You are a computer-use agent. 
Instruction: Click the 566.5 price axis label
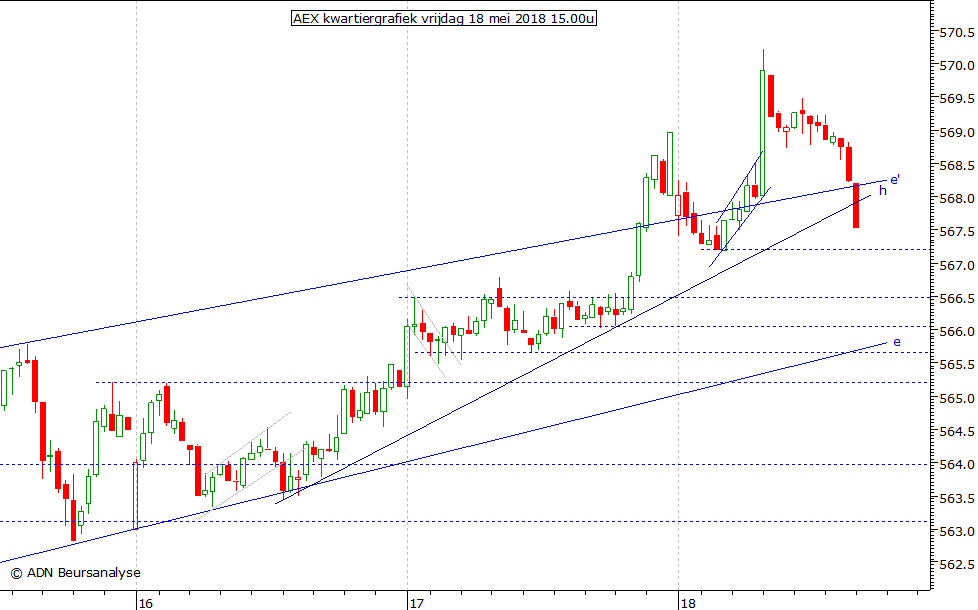pyautogui.click(x=957, y=299)
